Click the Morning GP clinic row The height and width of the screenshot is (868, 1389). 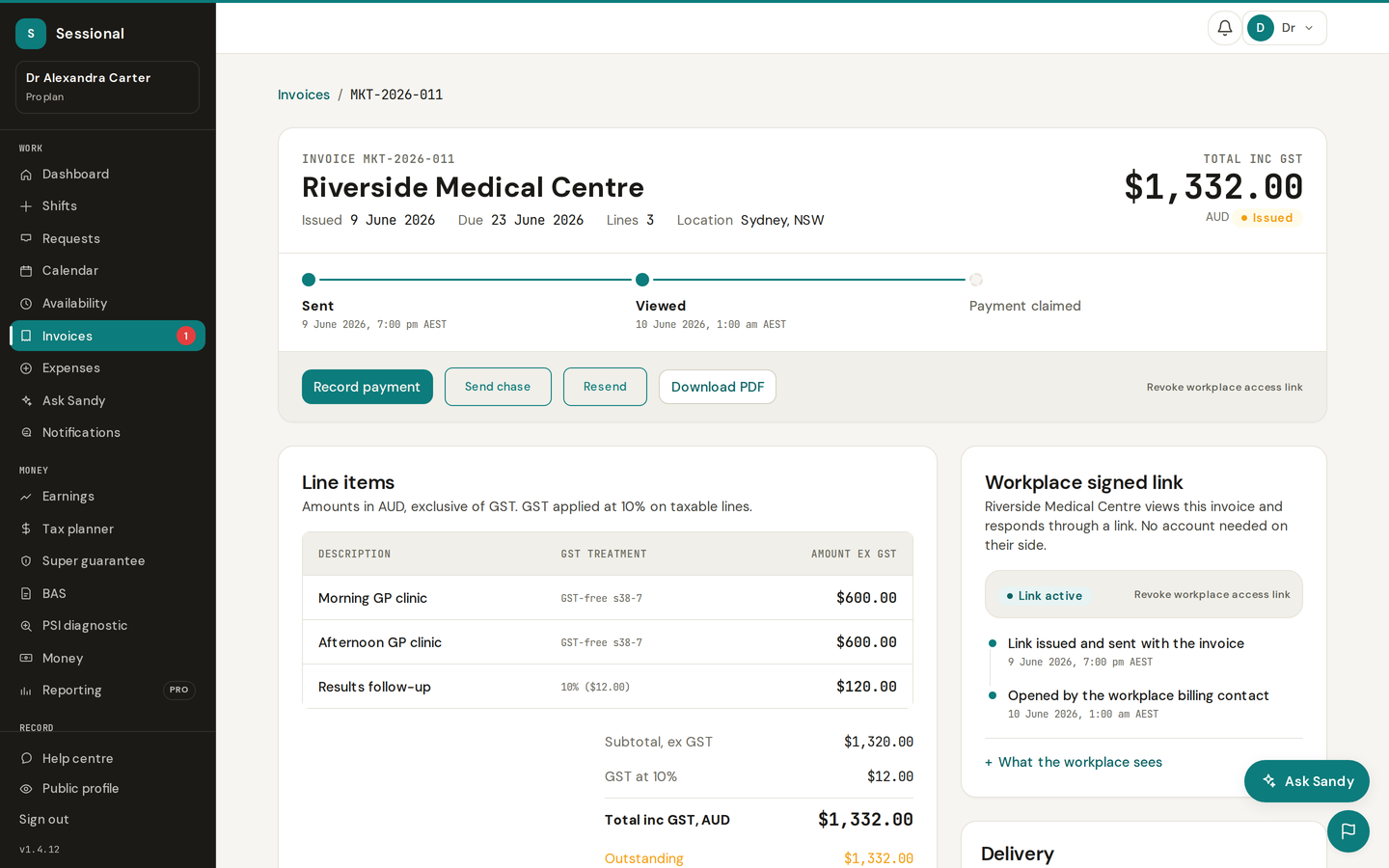point(608,598)
